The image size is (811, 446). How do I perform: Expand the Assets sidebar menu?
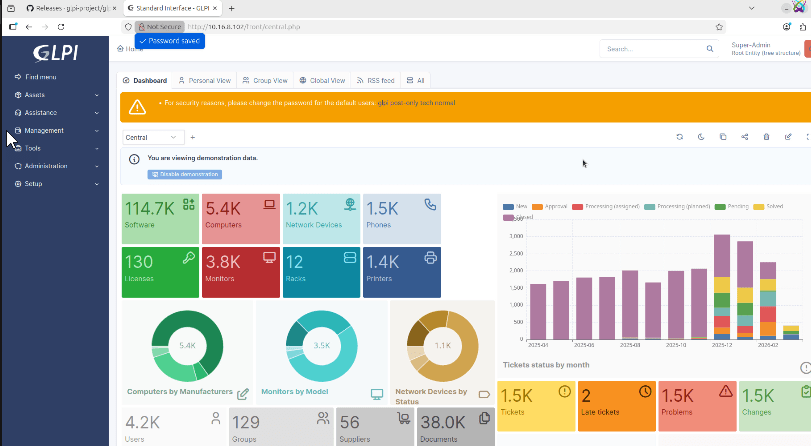(x=55, y=94)
